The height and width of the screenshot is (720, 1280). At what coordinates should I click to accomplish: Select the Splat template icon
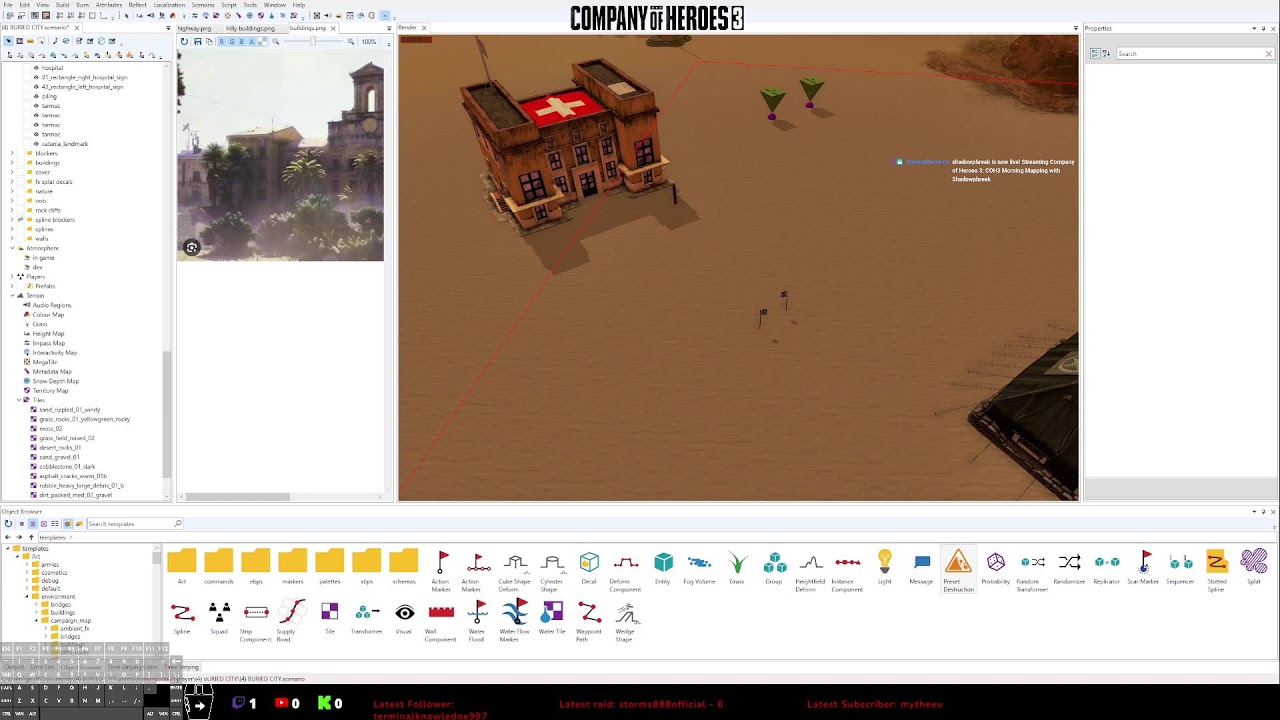pos(1254,562)
